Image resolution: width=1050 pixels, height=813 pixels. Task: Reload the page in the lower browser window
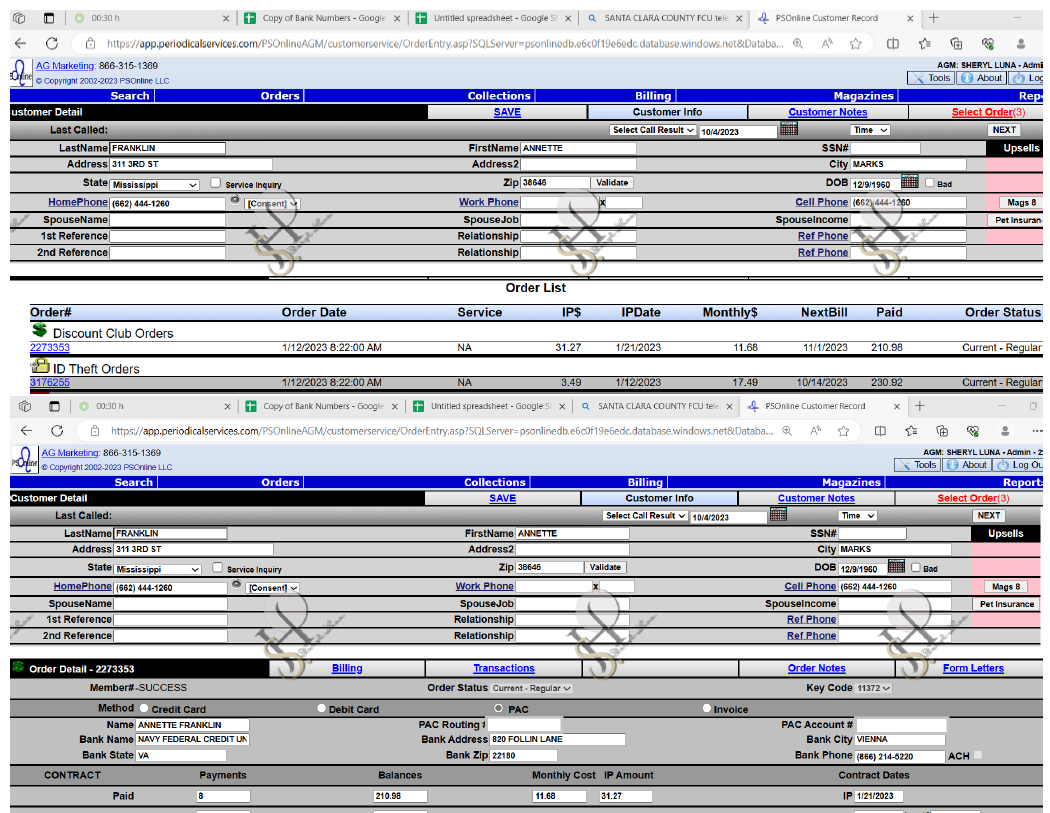(57, 431)
